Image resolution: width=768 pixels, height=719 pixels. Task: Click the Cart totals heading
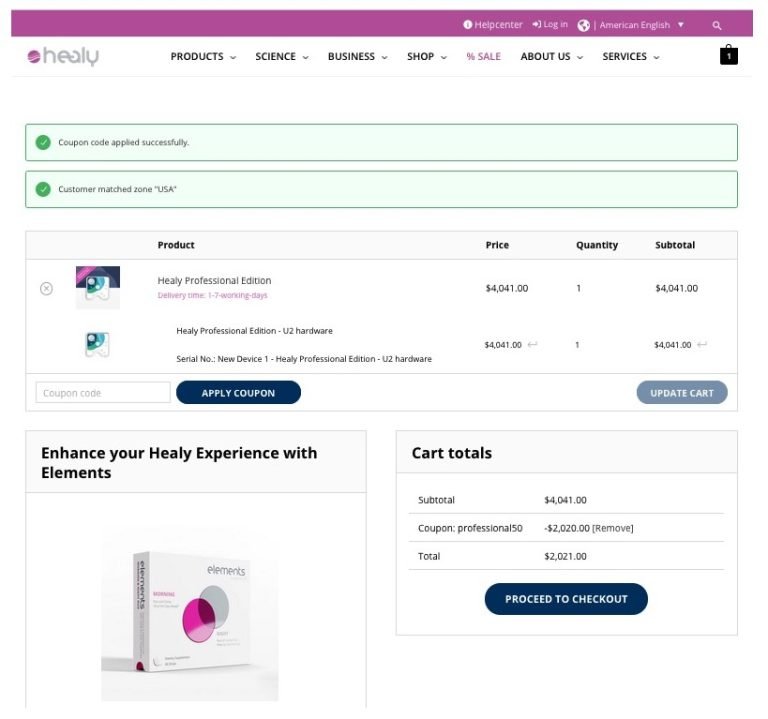(x=452, y=453)
